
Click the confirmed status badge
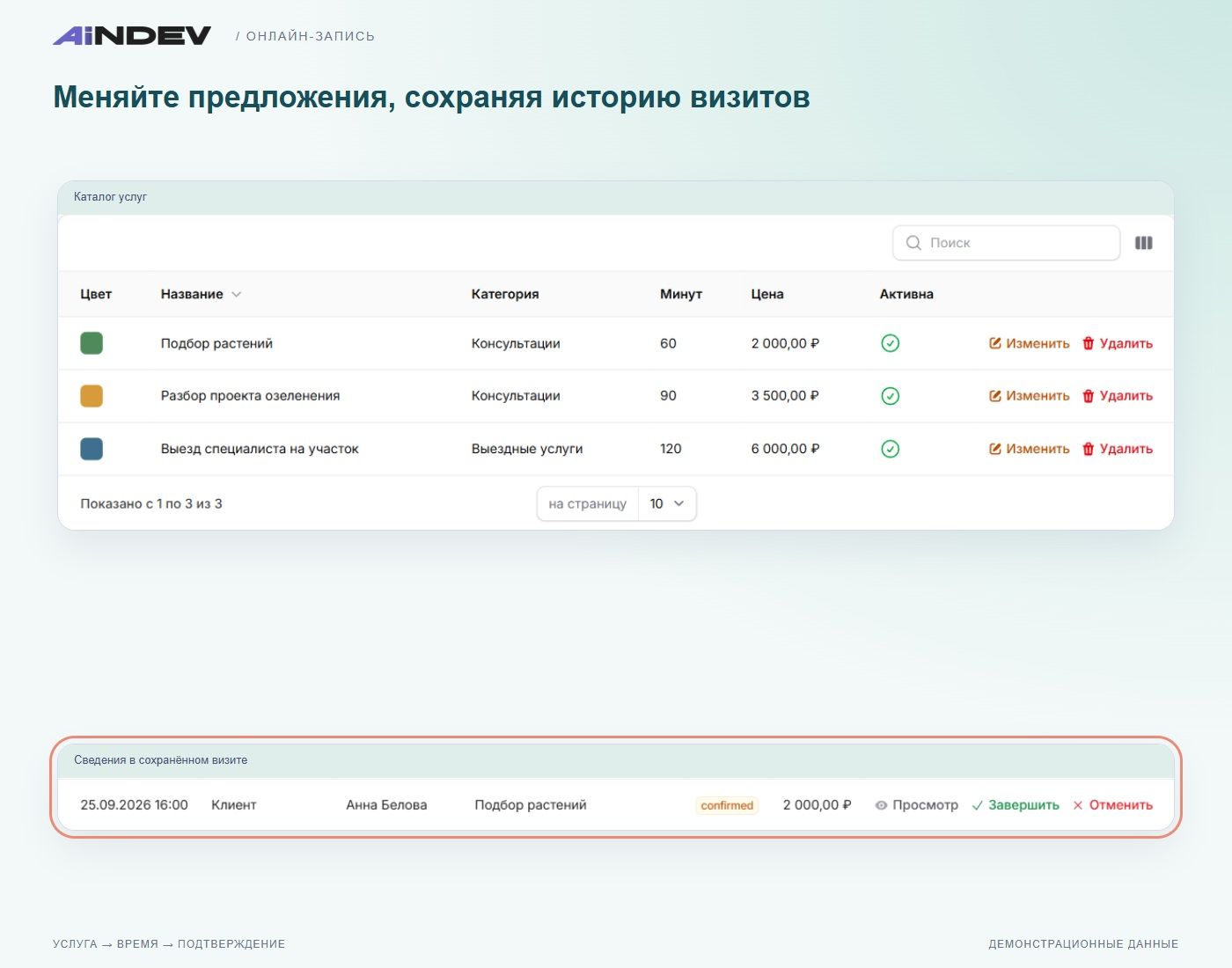point(727,805)
